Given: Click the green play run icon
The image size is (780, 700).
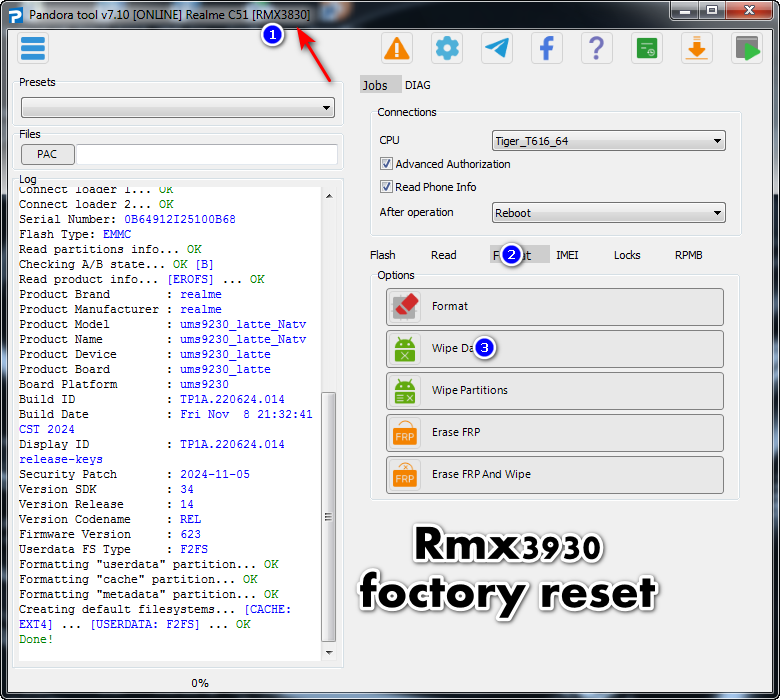Looking at the screenshot, I should tap(747, 48).
